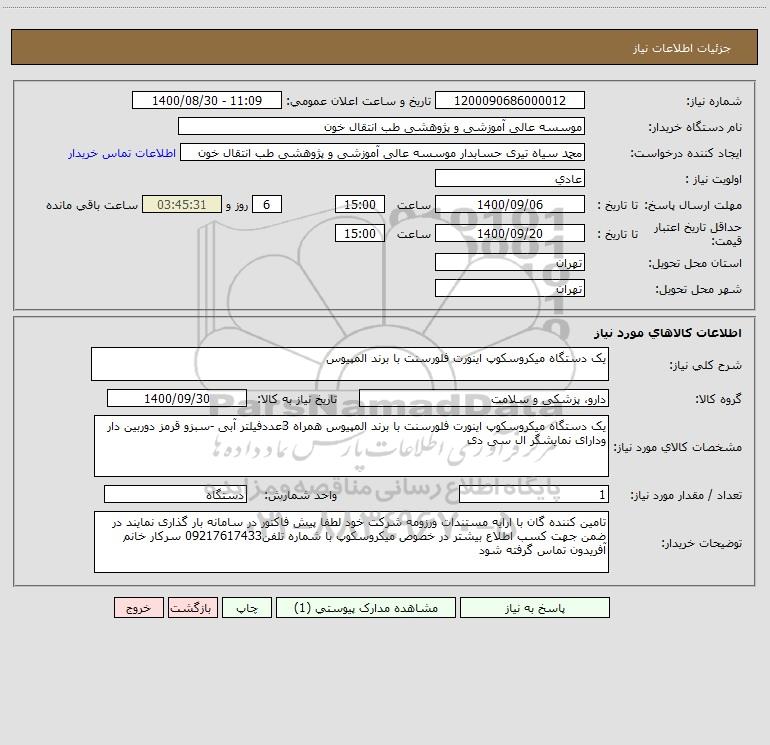770x745 pixels.
Task: Click label شماره نیاز
Action: [714, 101]
